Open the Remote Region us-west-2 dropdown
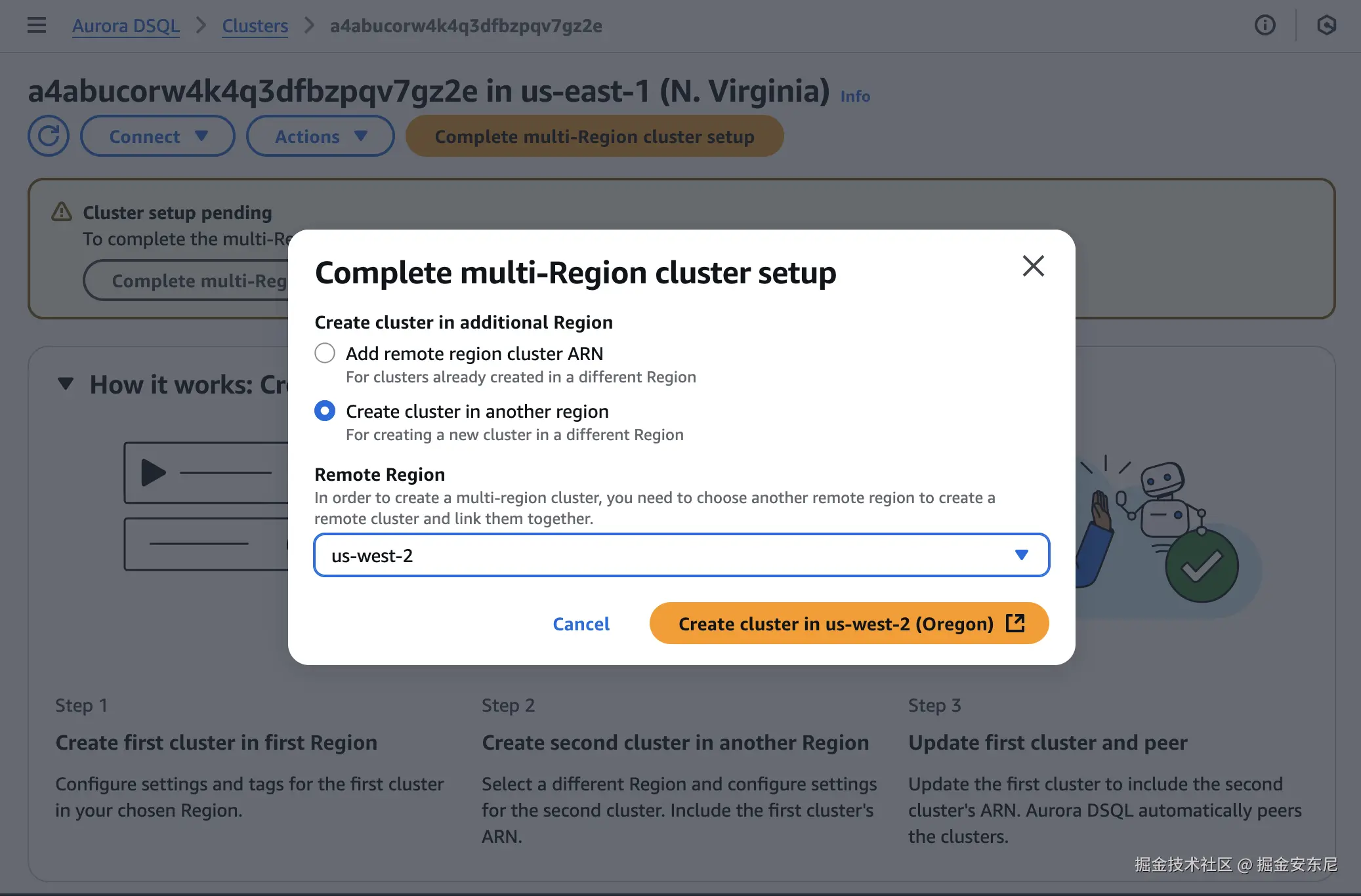This screenshot has height=896, width=1361. click(681, 556)
